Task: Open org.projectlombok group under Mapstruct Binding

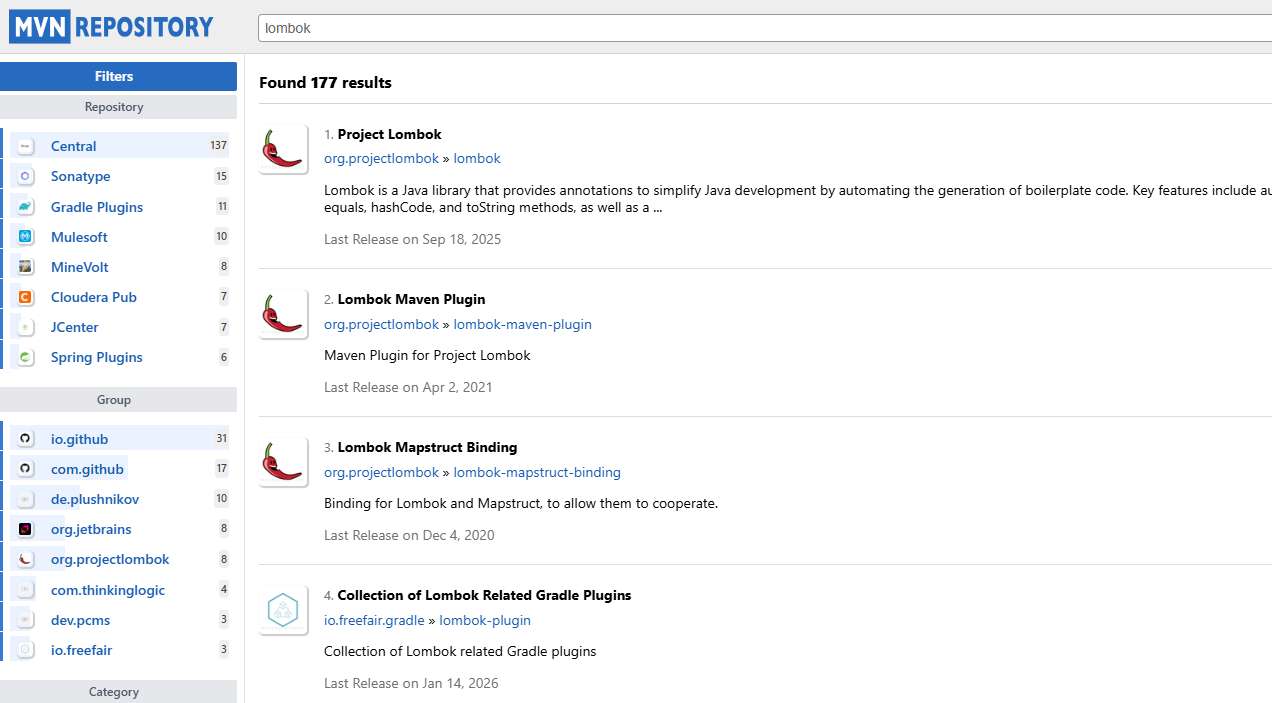Action: coord(381,472)
